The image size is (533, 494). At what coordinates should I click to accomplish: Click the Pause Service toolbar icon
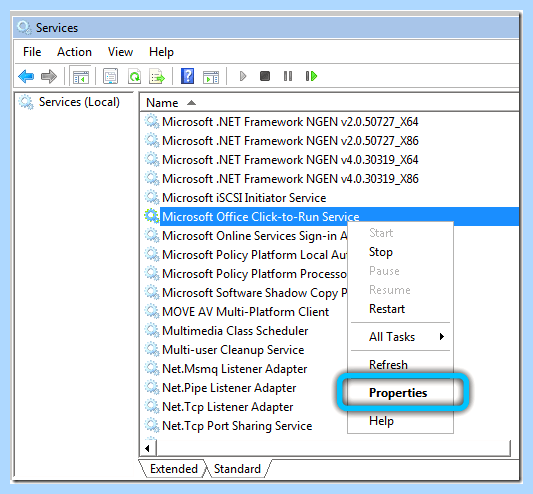click(x=288, y=76)
